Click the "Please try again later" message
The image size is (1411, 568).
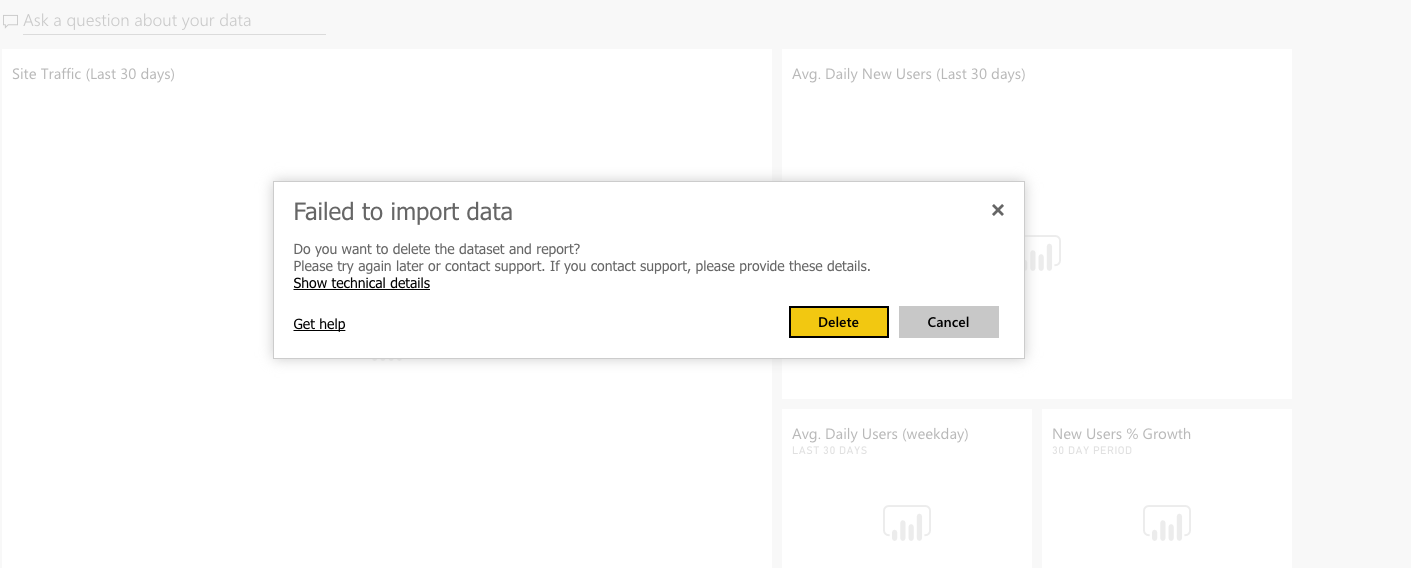click(582, 266)
